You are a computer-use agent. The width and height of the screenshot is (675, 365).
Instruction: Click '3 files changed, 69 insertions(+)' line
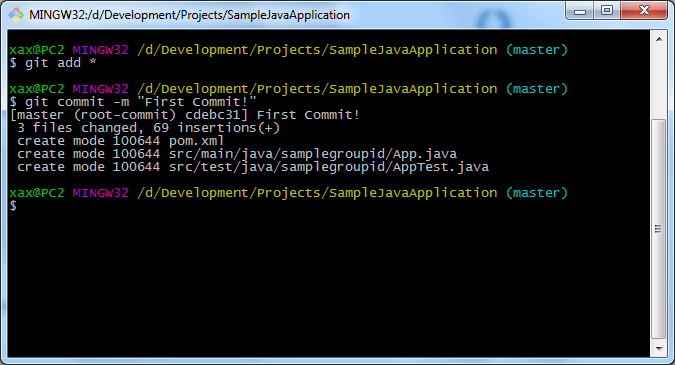click(x=149, y=128)
